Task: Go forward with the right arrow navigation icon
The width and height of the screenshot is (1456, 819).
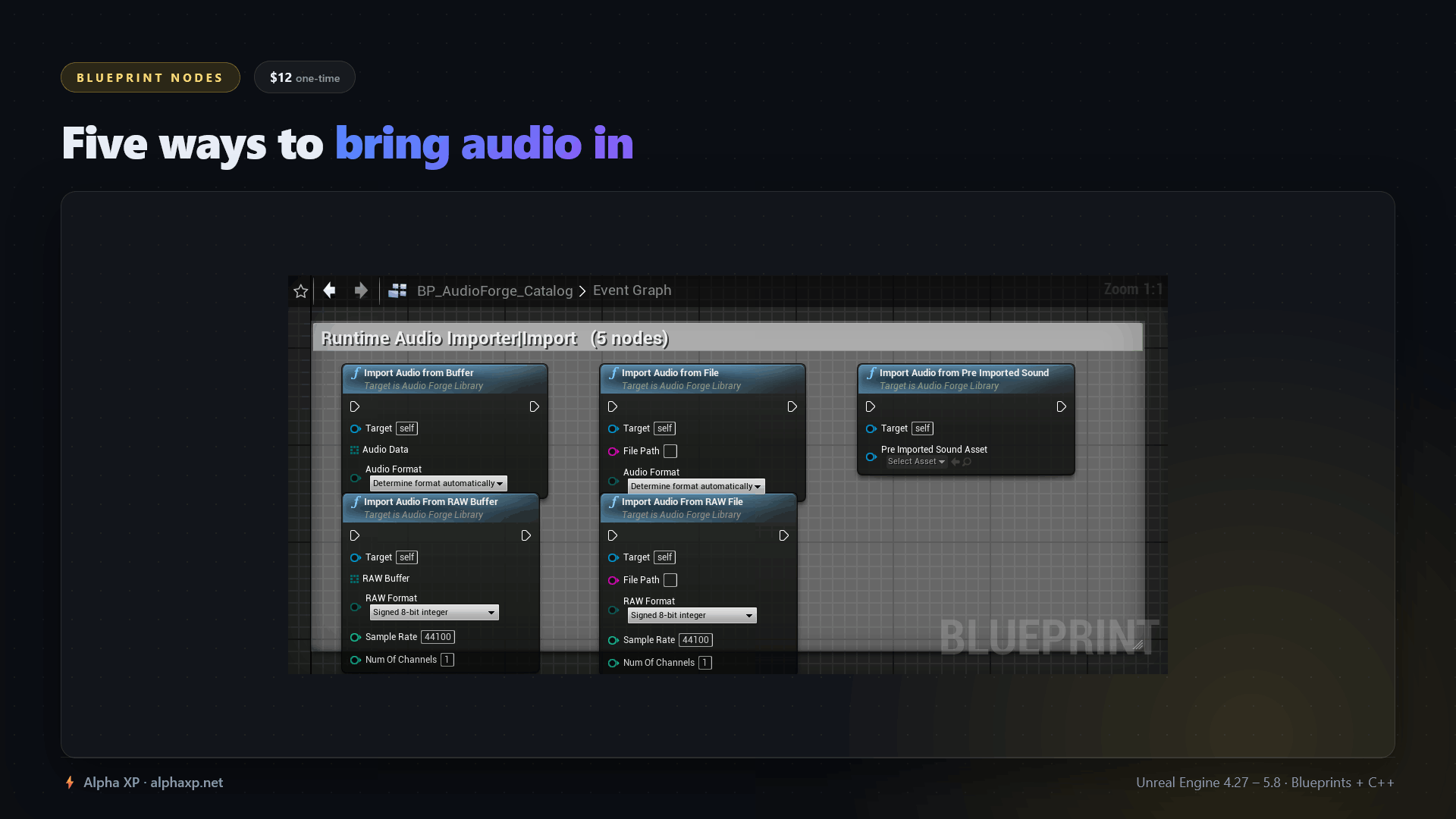Action: 361,290
